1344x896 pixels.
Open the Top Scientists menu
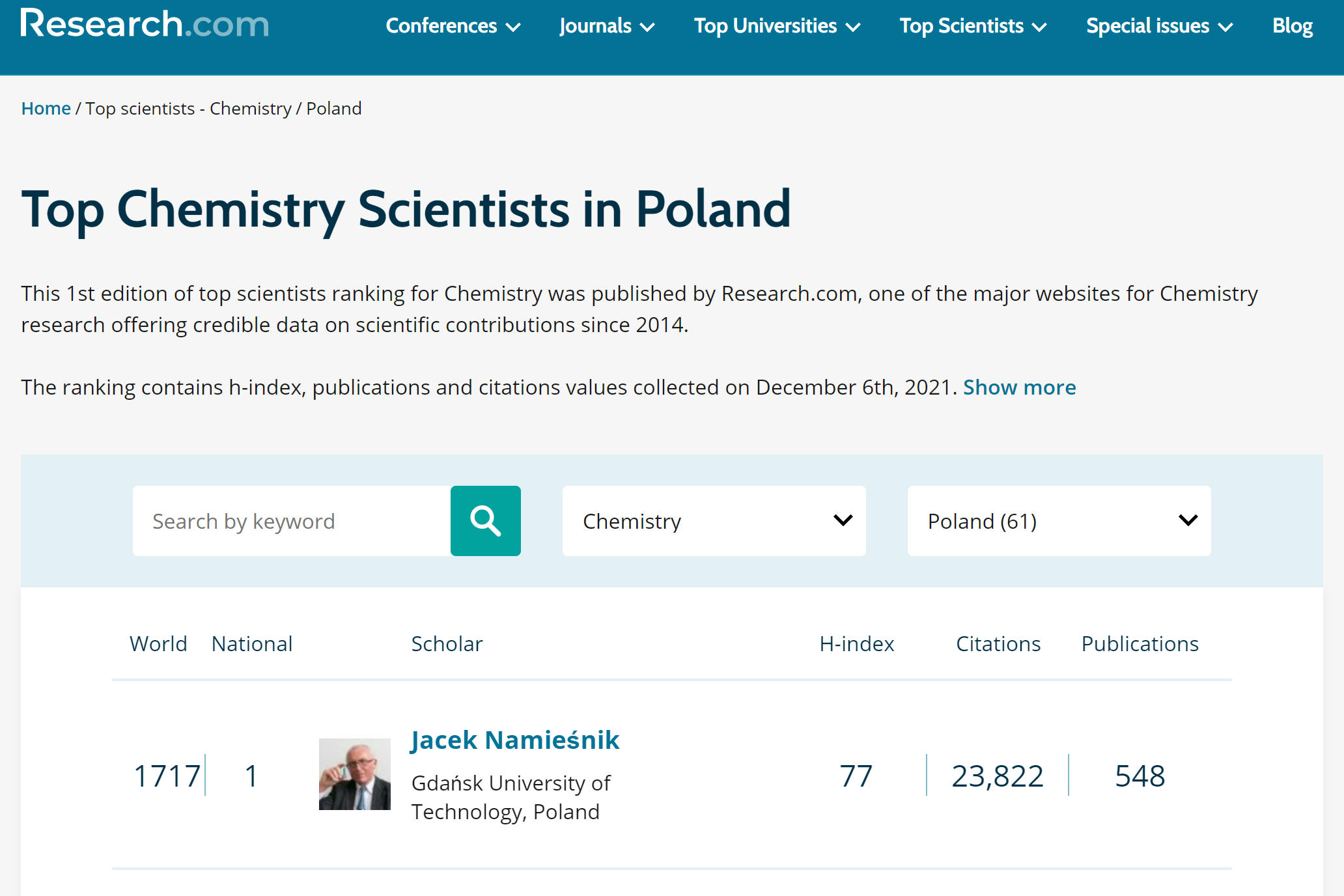coord(973,26)
